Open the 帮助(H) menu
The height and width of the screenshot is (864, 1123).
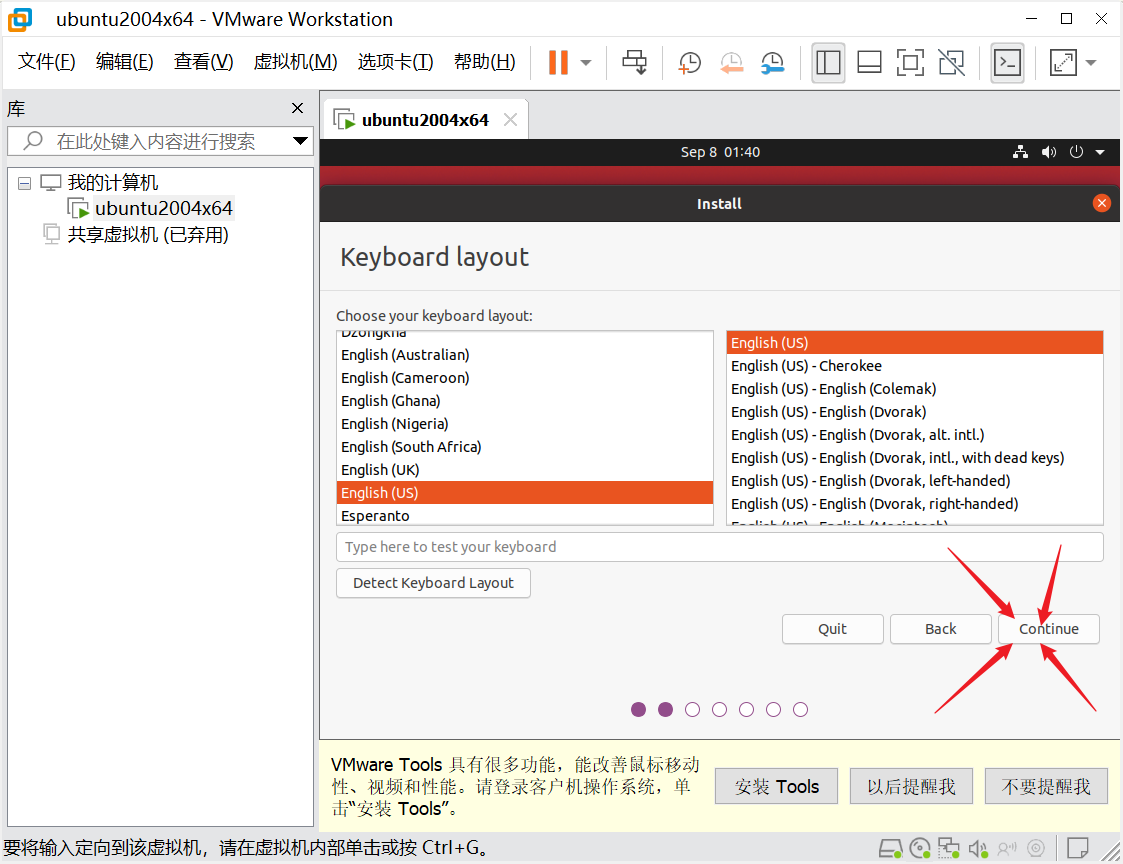click(x=485, y=62)
